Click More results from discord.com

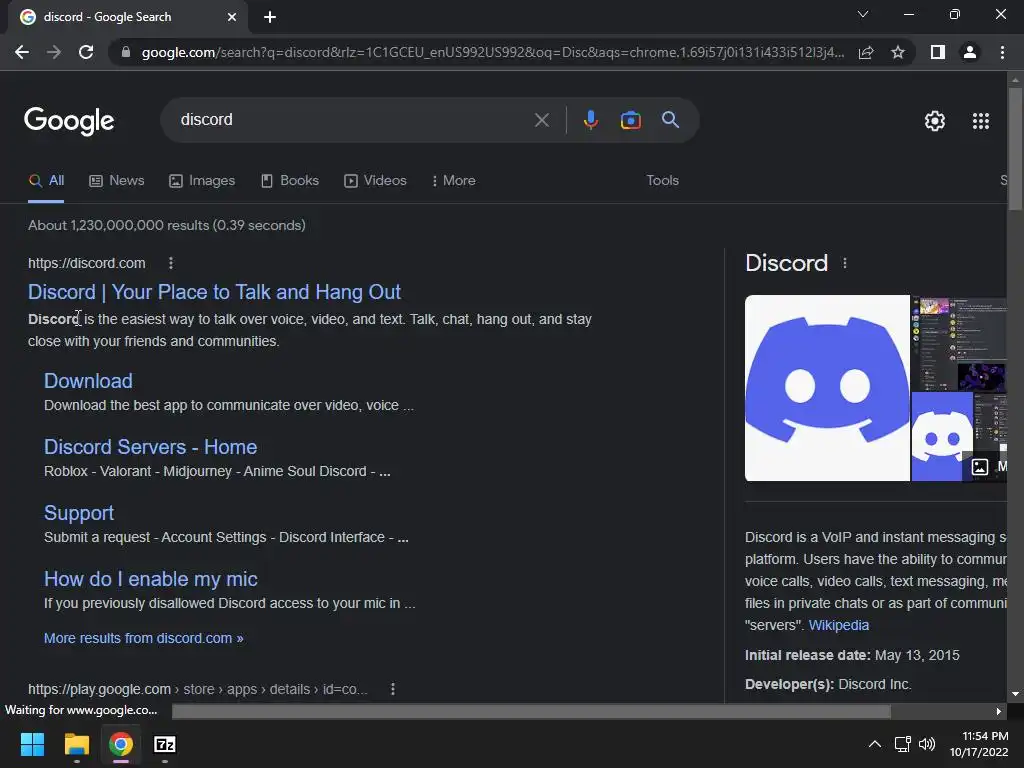coord(143,638)
